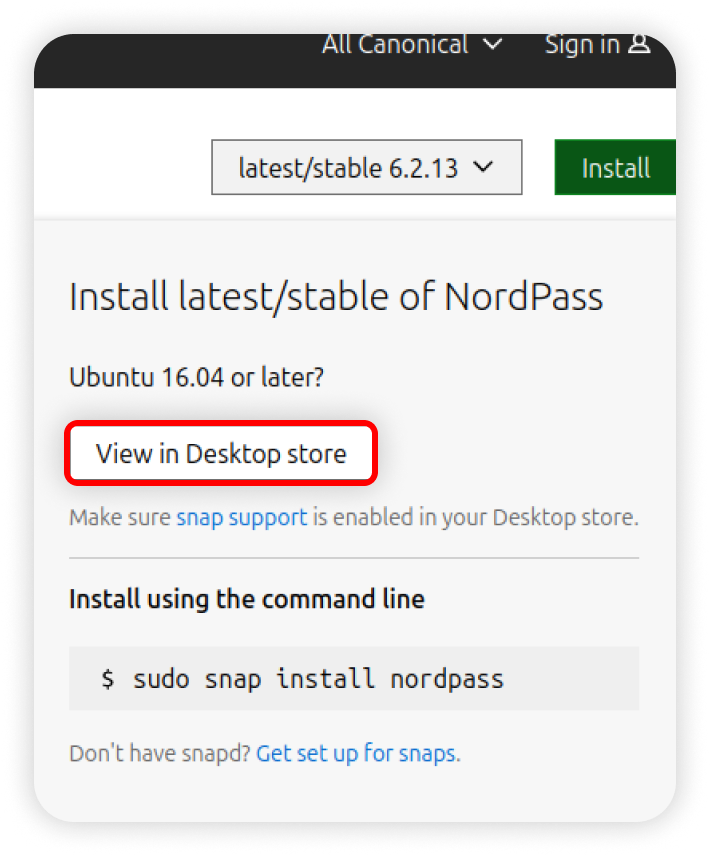Click the sudo snap install nordpass command box
This screenshot has height=856, width=710.
pyautogui.click(x=354, y=679)
